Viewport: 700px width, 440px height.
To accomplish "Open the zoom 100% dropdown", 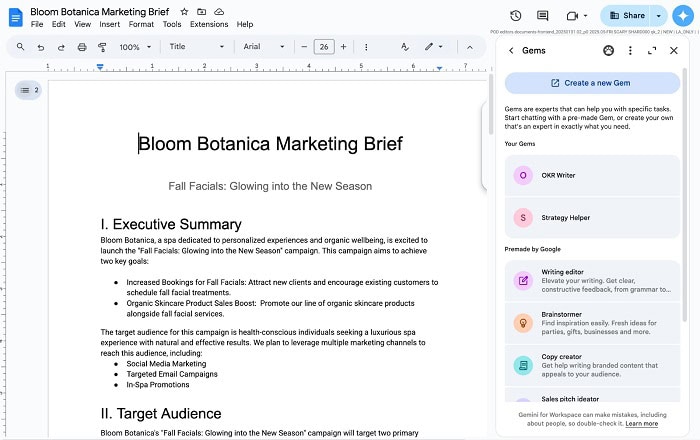I will [135, 47].
